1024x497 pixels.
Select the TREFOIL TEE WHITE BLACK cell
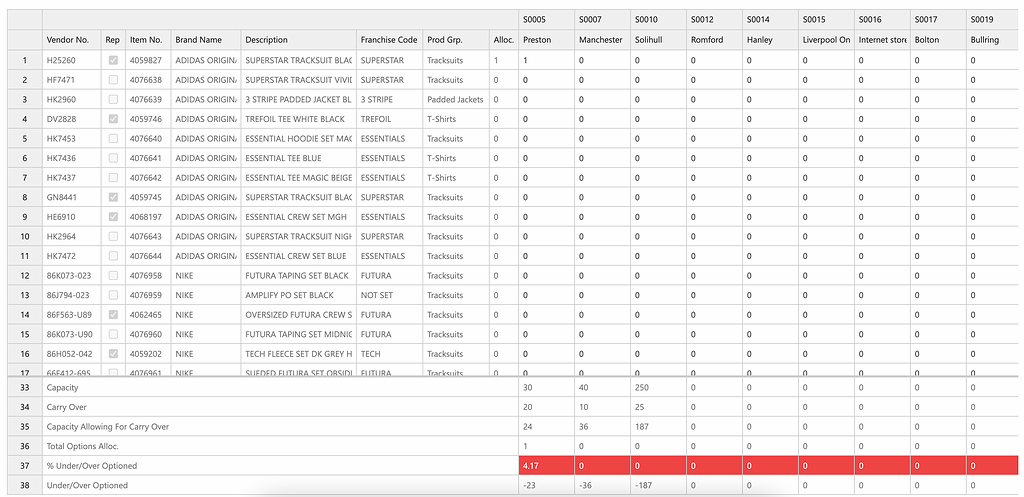coord(298,119)
